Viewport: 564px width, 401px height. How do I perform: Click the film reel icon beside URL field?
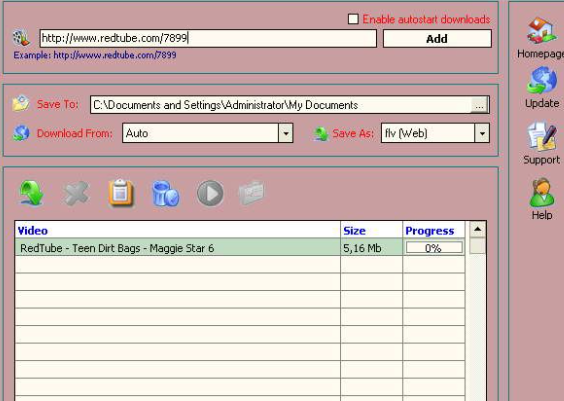pos(21,38)
